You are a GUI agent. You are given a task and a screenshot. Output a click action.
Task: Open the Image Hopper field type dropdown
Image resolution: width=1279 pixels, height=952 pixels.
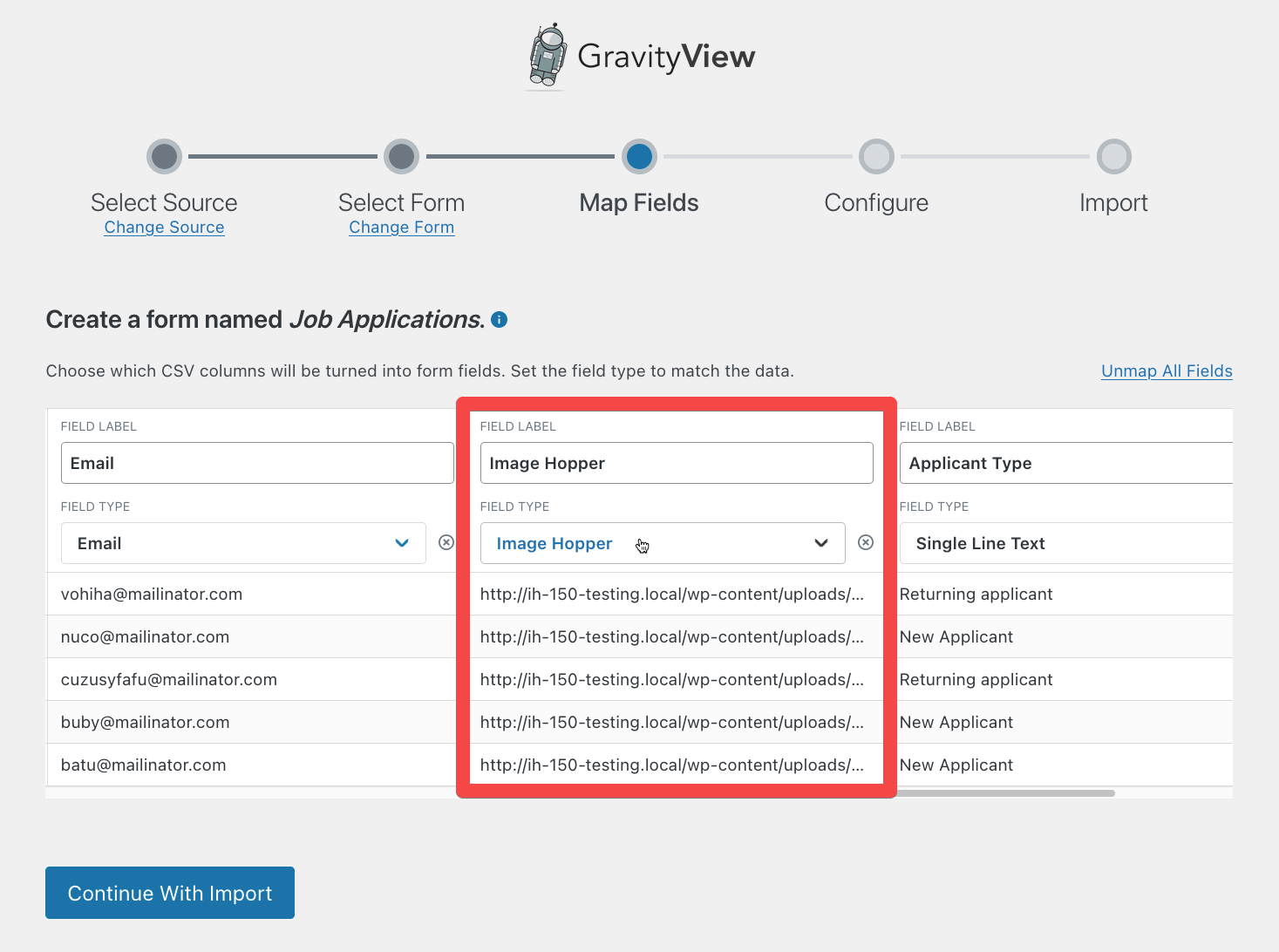point(820,542)
